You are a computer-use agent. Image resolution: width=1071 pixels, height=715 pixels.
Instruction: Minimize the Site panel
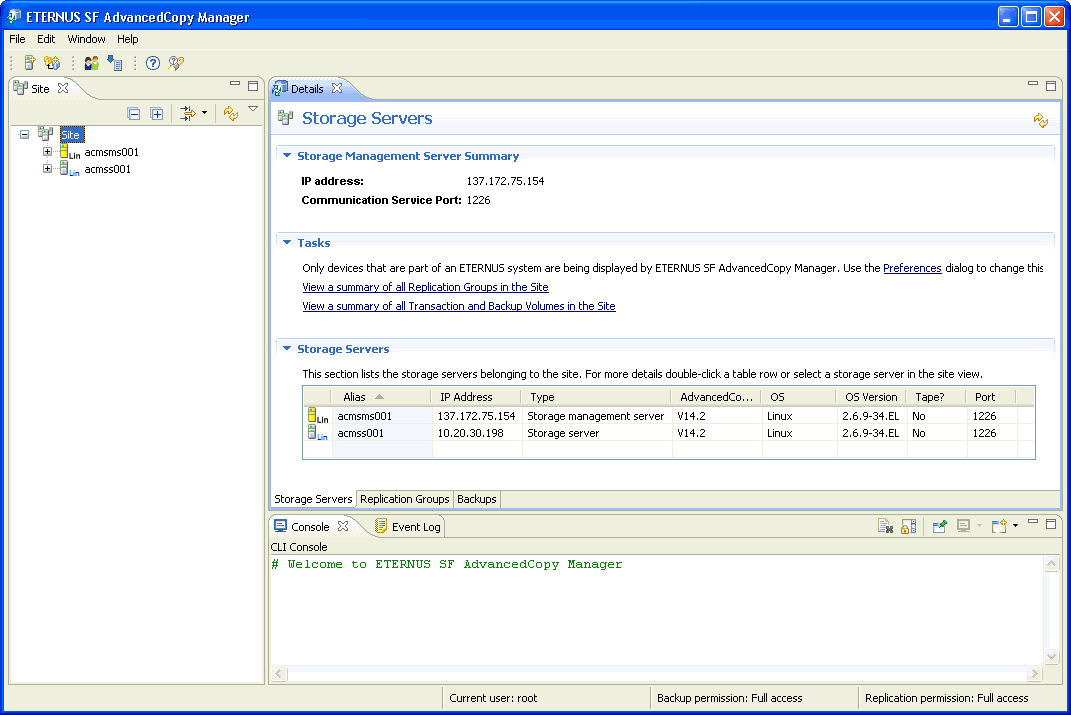click(235, 84)
